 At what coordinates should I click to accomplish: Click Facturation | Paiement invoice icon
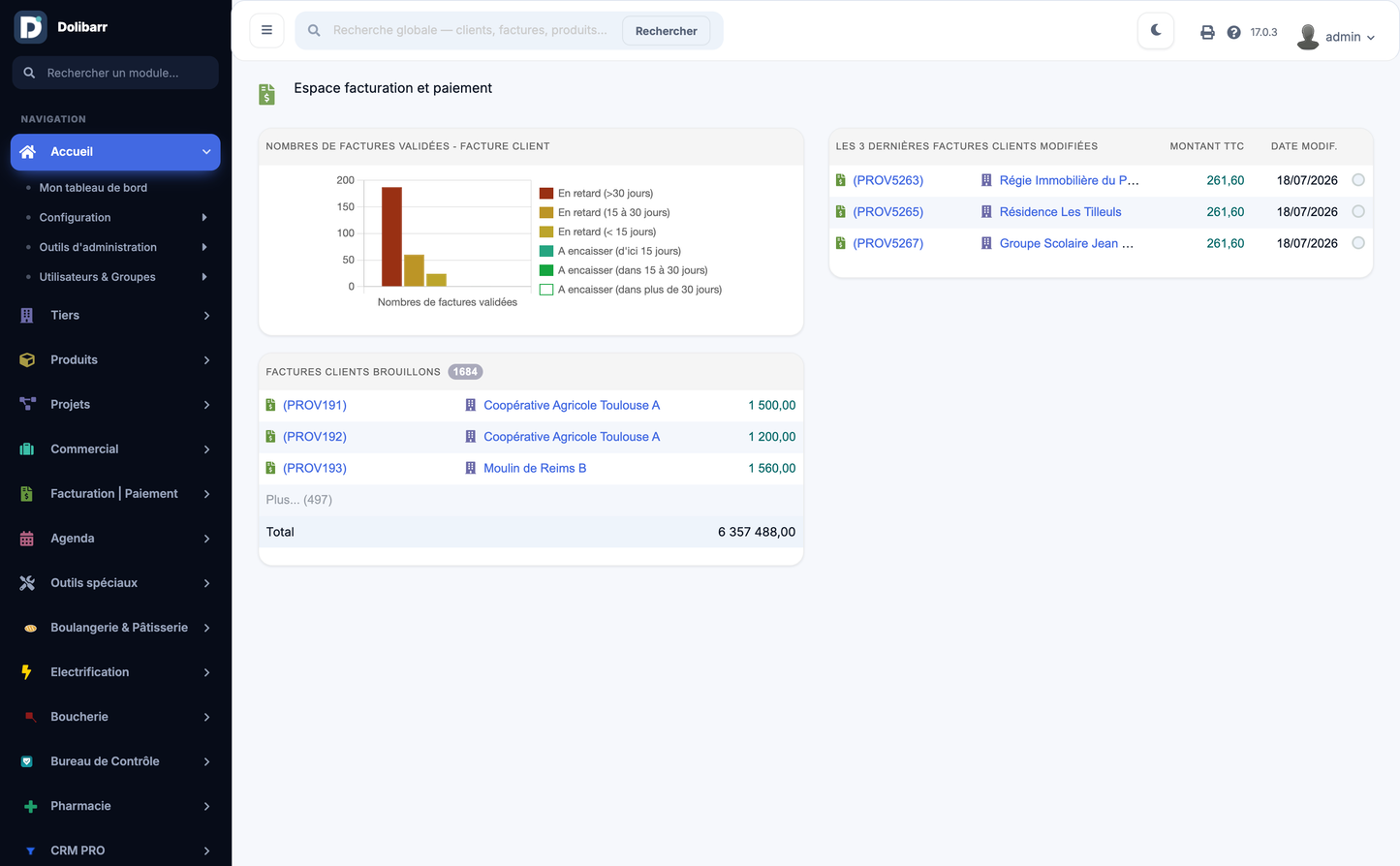pos(27,494)
